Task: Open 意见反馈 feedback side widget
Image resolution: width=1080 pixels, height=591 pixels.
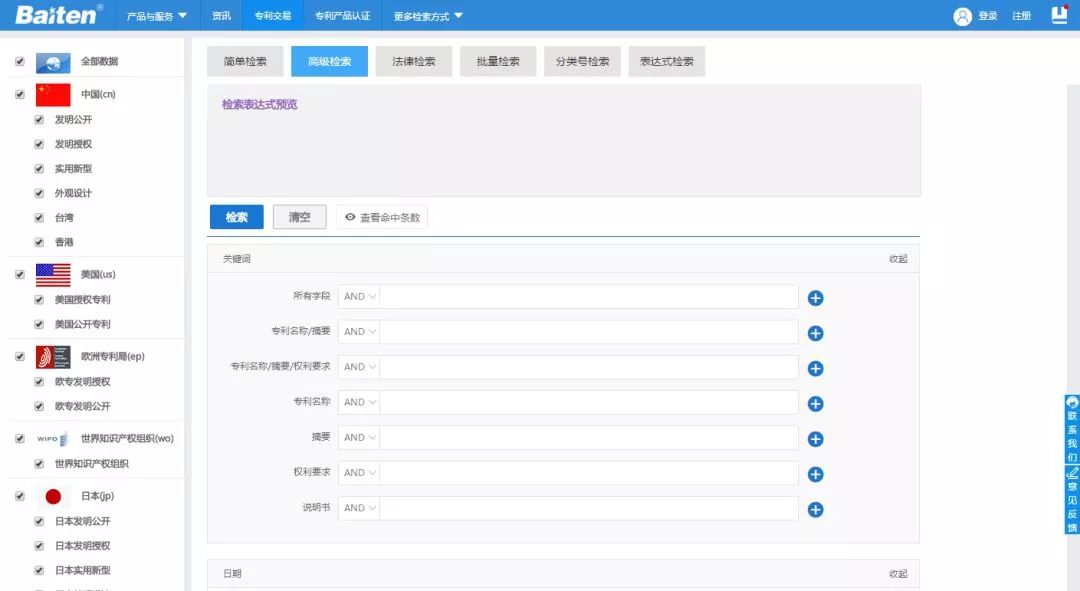Action: pyautogui.click(x=1072, y=499)
